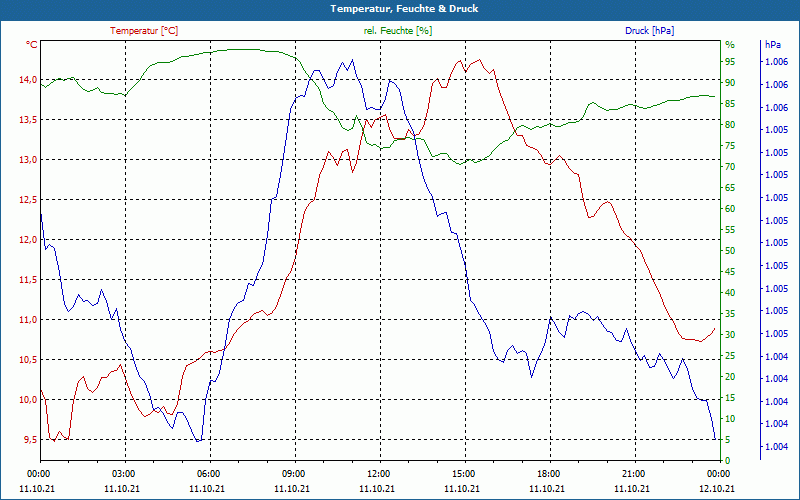Click the green '30' humidity axis value
800x500 pixels.
(x=730, y=335)
